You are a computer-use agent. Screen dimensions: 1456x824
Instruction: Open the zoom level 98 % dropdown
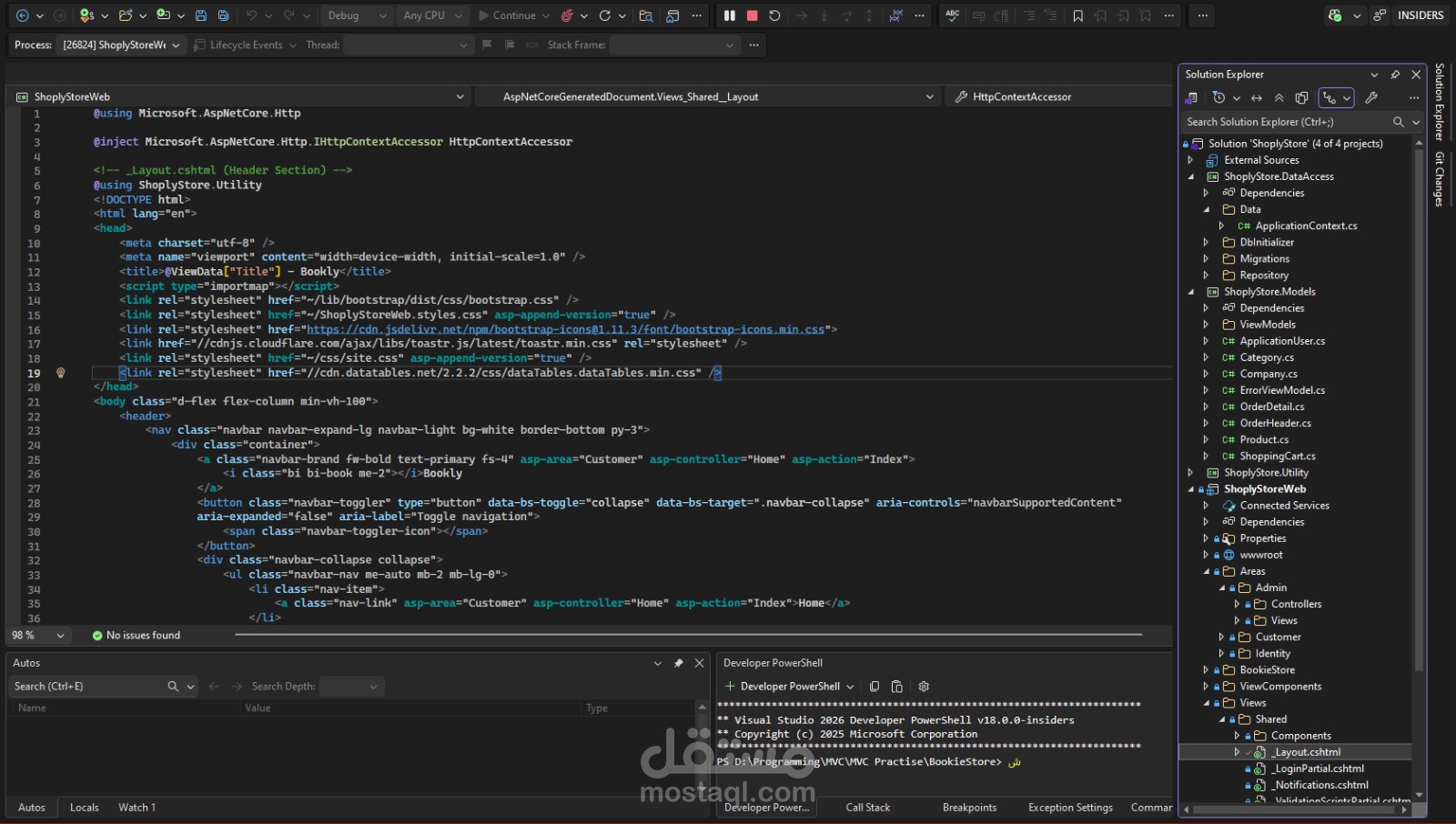(x=38, y=636)
